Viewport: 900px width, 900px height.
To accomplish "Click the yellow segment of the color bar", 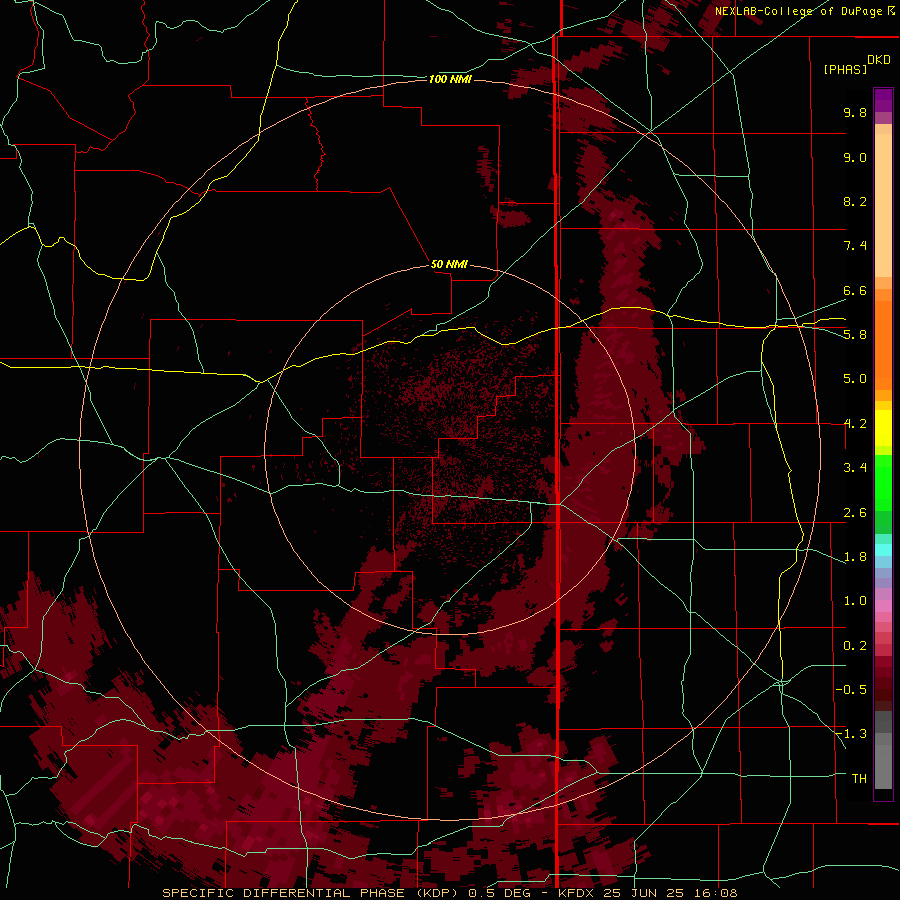I will pos(883,428).
